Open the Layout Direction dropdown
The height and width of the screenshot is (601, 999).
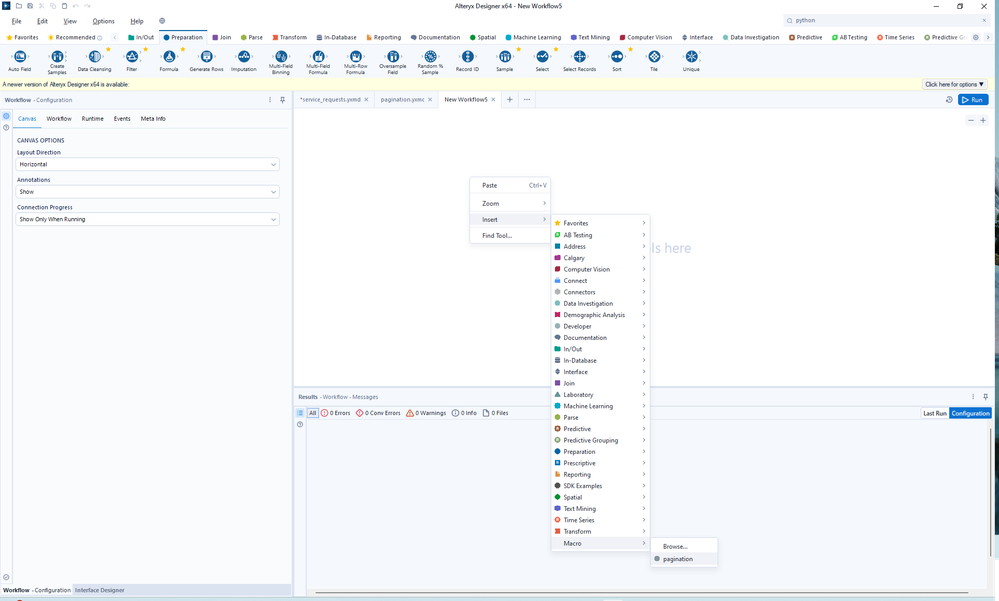148,164
